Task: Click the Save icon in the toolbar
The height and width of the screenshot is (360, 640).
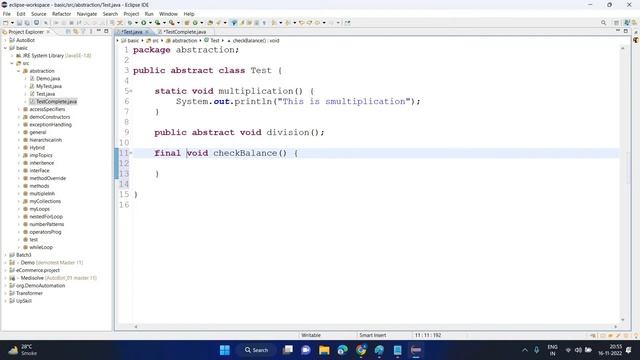Action: coord(19,23)
